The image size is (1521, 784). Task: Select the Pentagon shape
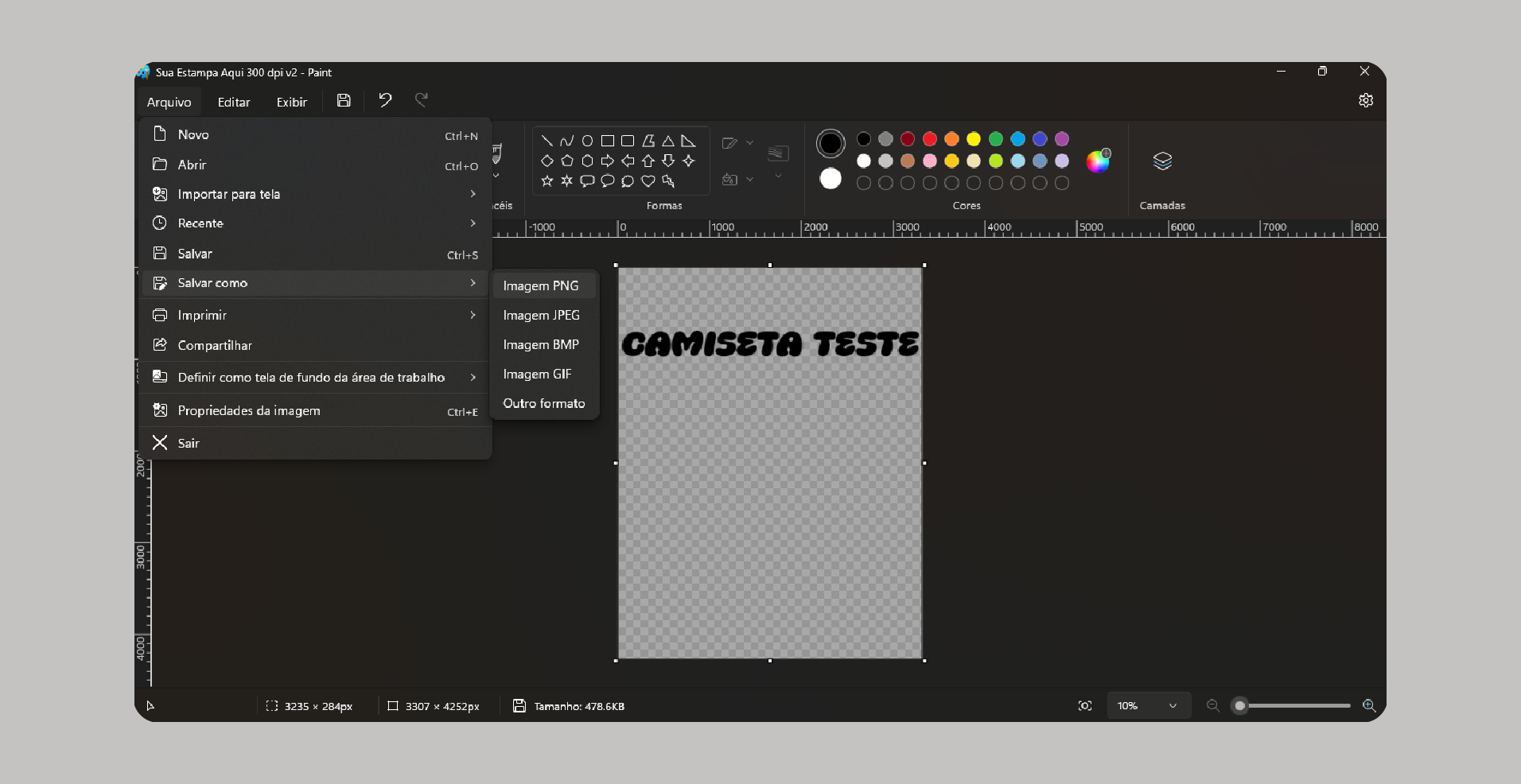pyautogui.click(x=566, y=161)
